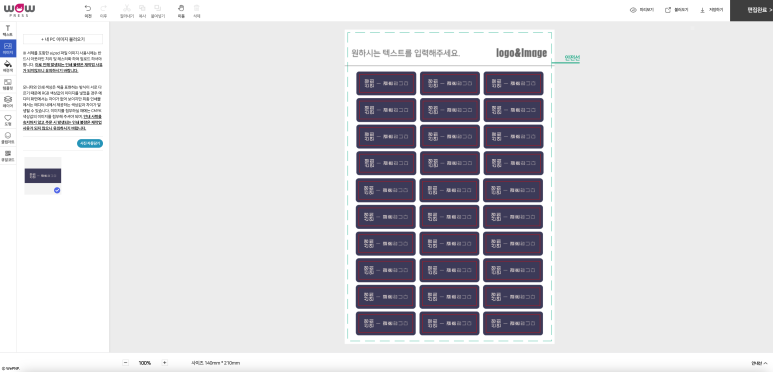Click the upload image from PC button
The height and width of the screenshot is (372, 773).
point(63,39)
